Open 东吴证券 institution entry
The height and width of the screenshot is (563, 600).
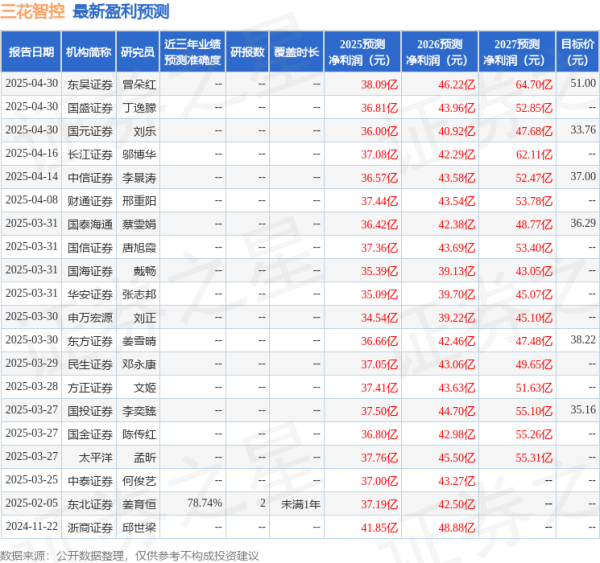[x=89, y=84]
